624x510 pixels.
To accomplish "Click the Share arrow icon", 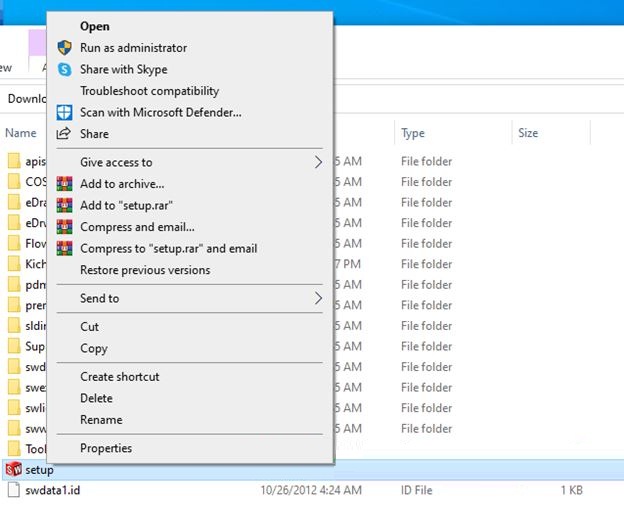I will point(64,134).
